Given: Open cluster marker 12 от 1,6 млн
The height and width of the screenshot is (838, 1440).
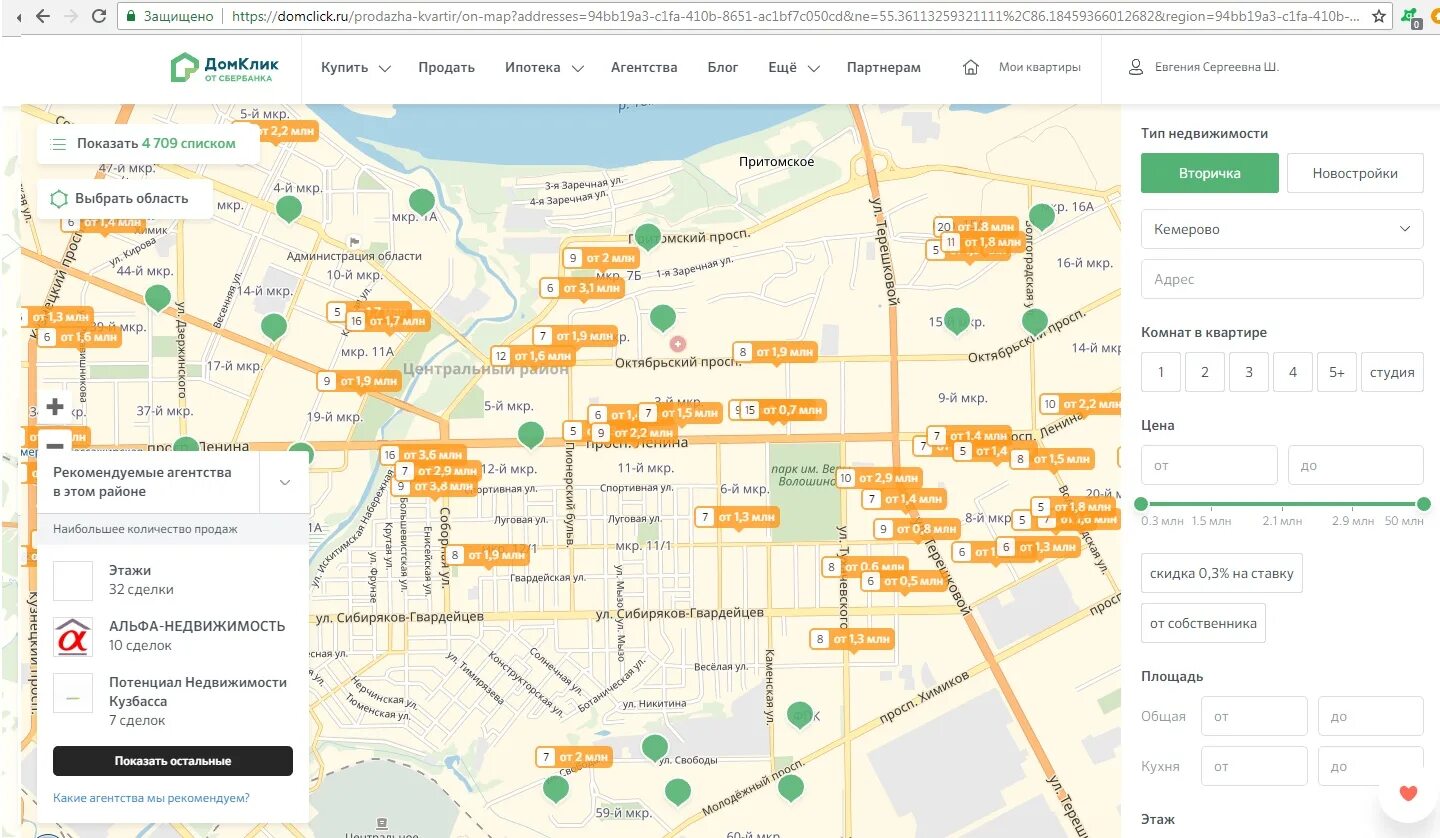Looking at the screenshot, I should 533,356.
